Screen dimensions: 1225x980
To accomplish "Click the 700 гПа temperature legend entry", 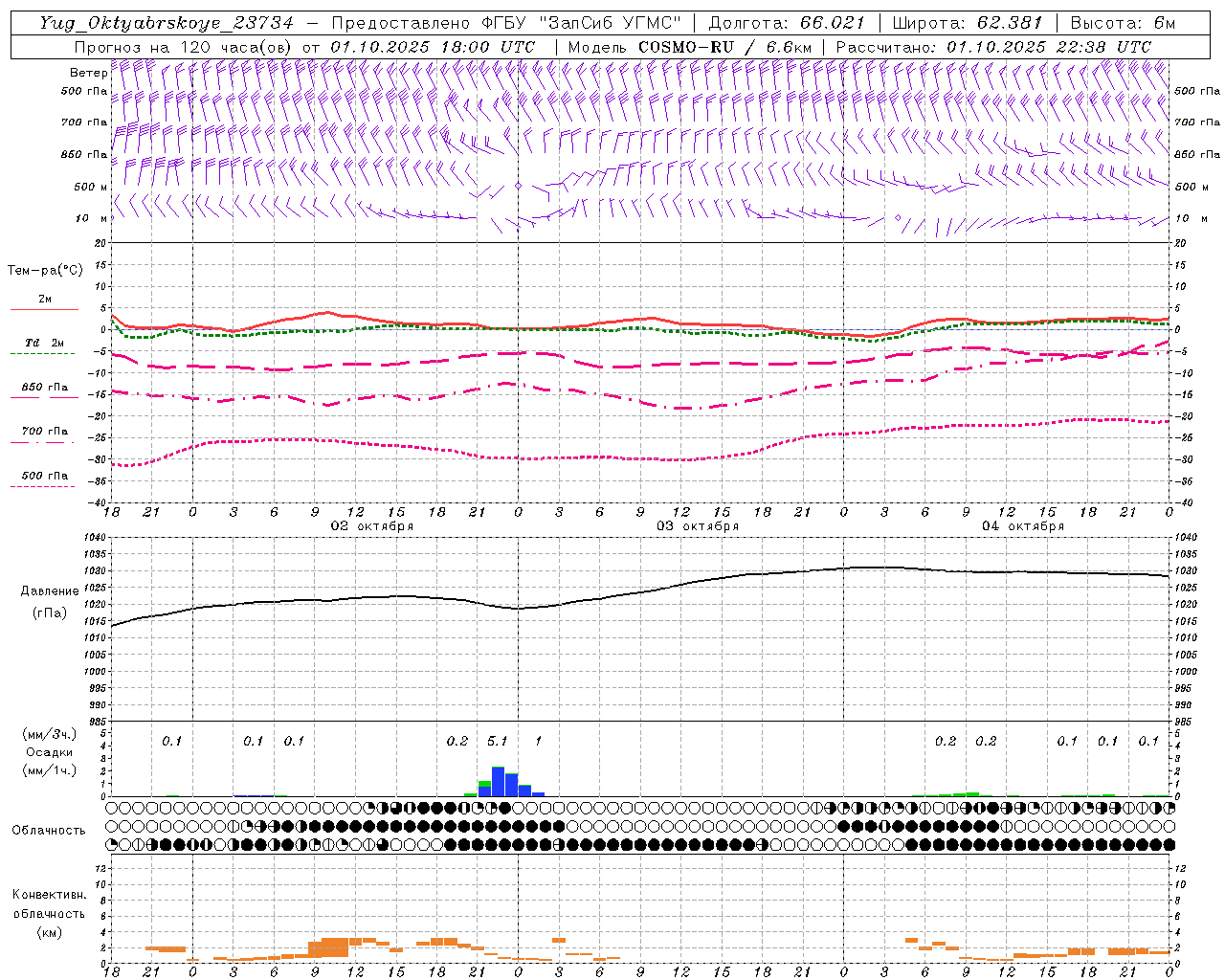I will (44, 432).
